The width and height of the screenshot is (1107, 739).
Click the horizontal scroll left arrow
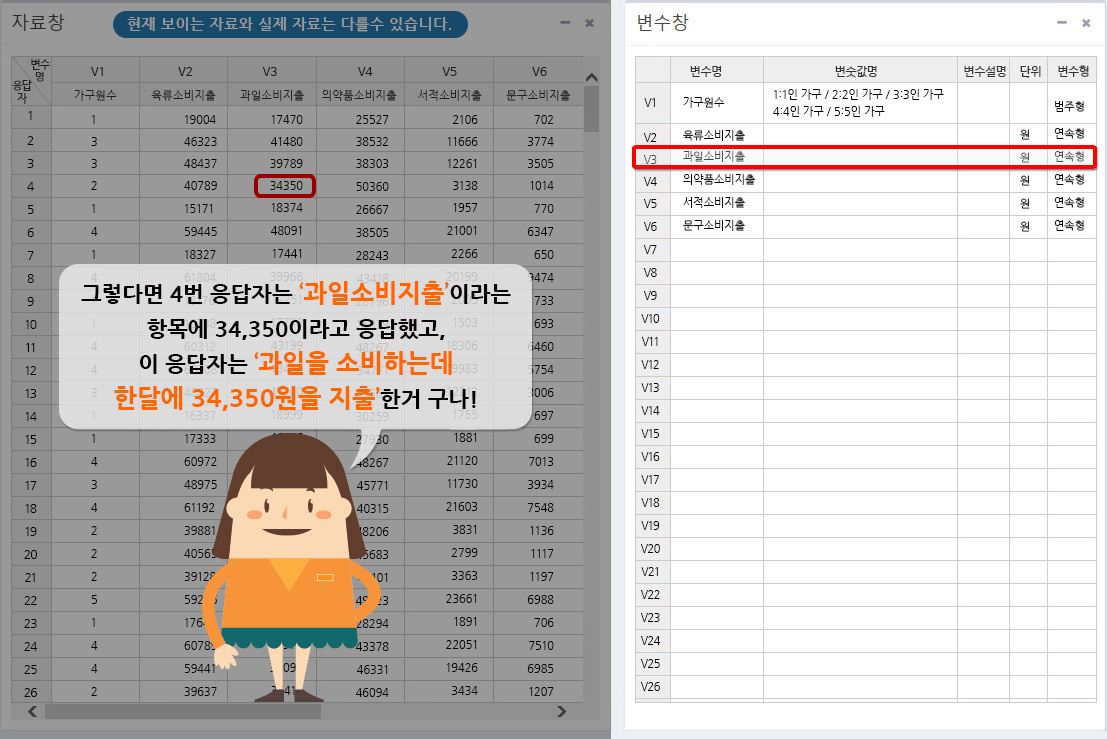(x=32, y=711)
